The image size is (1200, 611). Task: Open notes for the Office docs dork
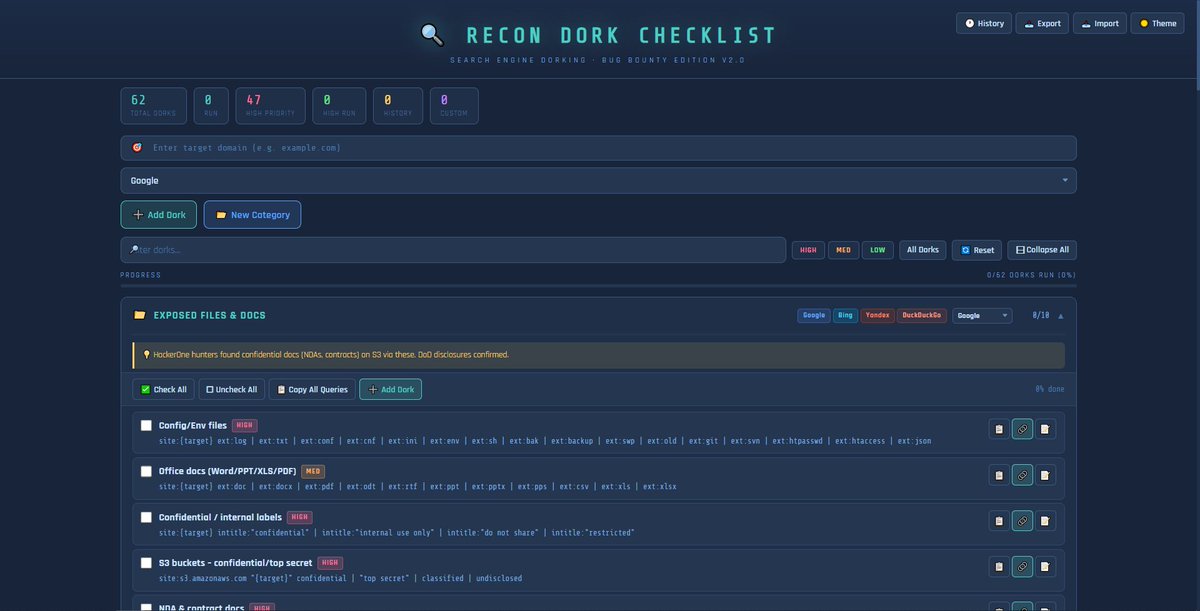1045,475
